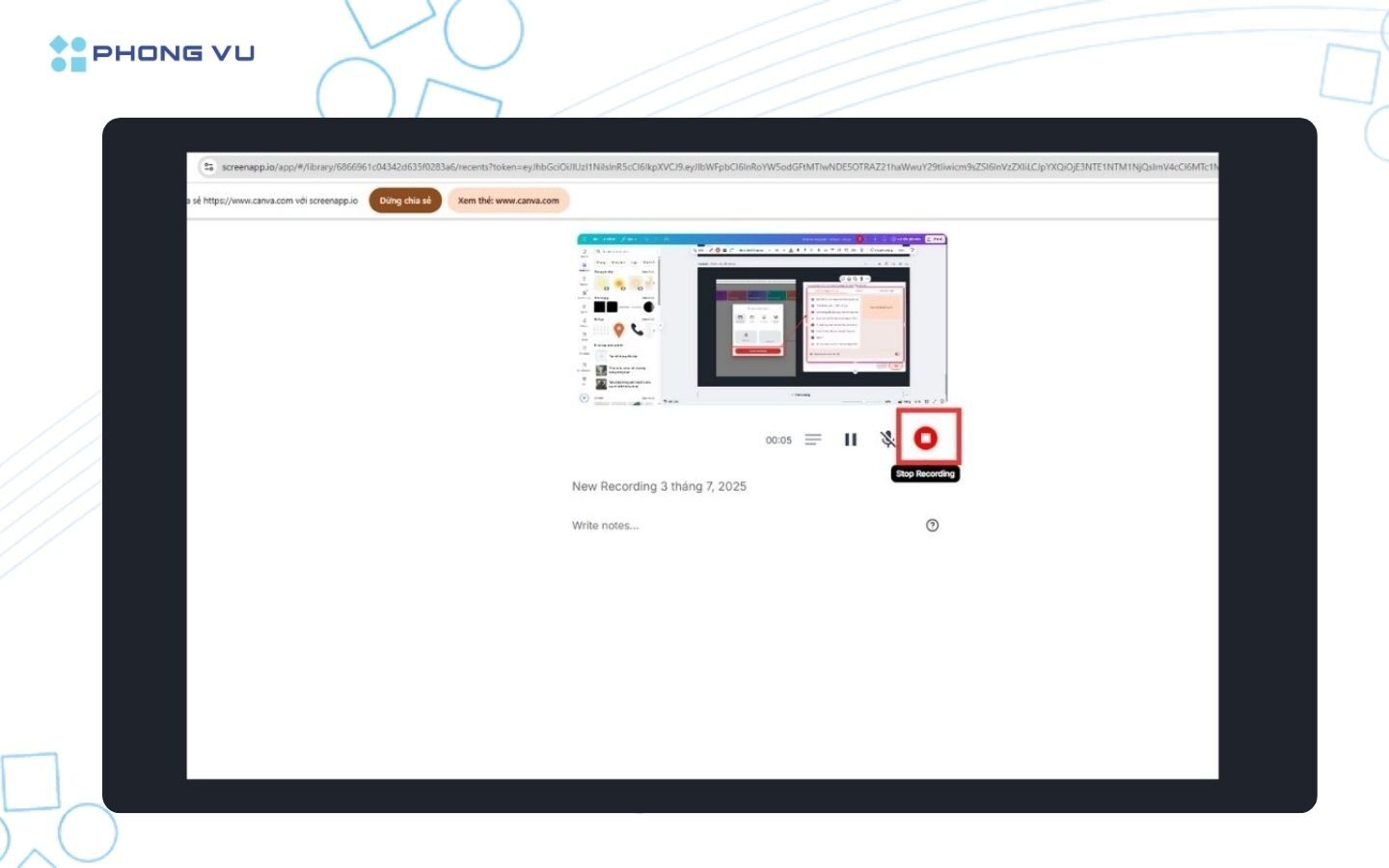This screenshot has height=868, width=1389.
Task: Select the New Recording 3 tháng 7 title
Action: tap(659, 486)
